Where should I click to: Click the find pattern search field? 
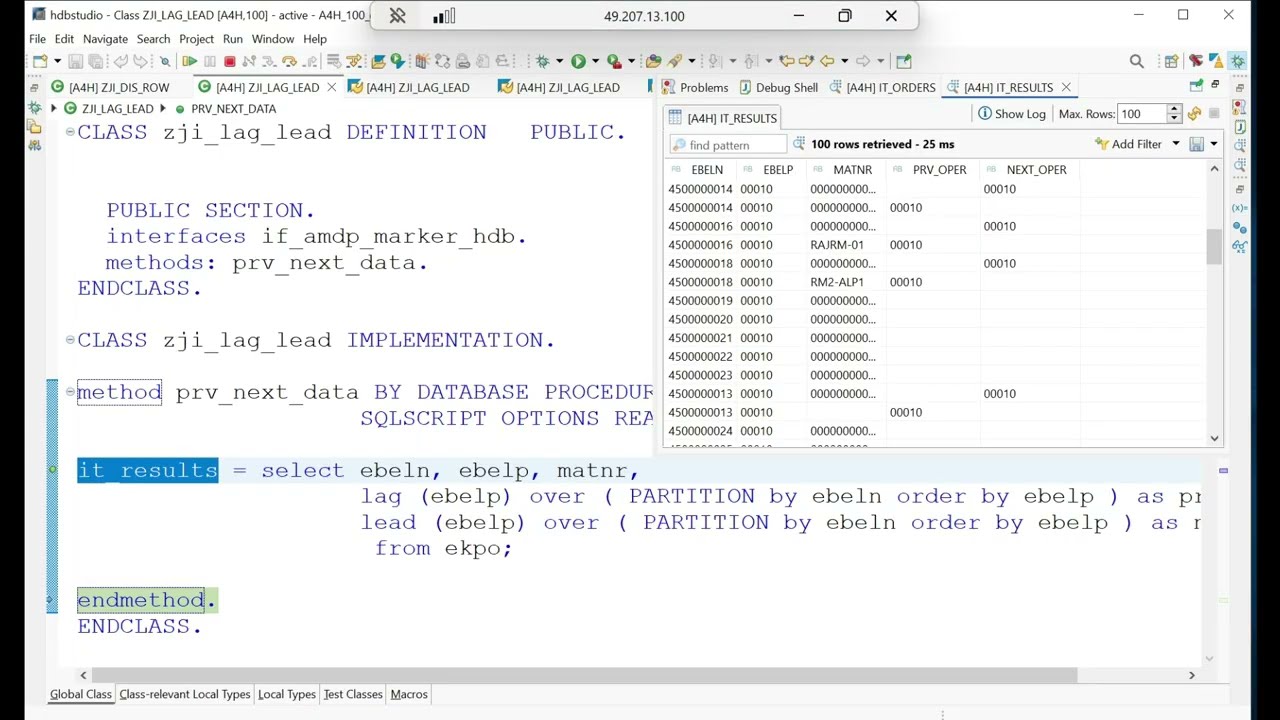[x=728, y=145]
